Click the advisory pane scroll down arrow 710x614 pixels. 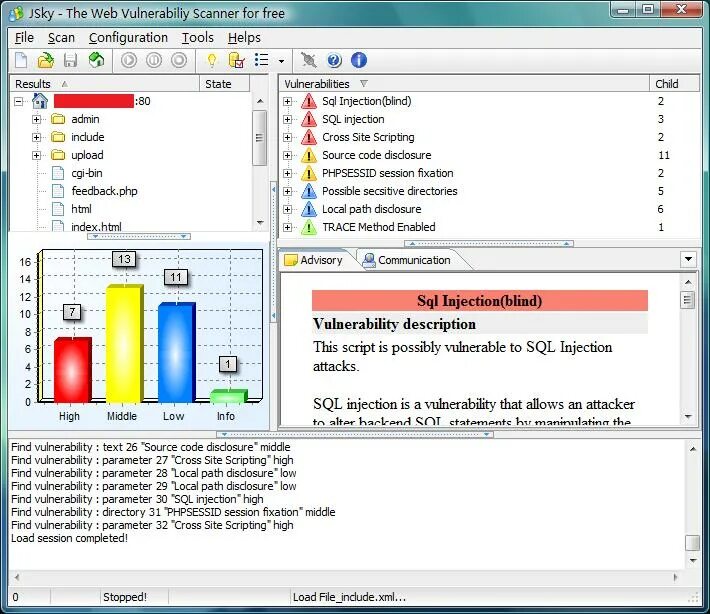[688, 417]
